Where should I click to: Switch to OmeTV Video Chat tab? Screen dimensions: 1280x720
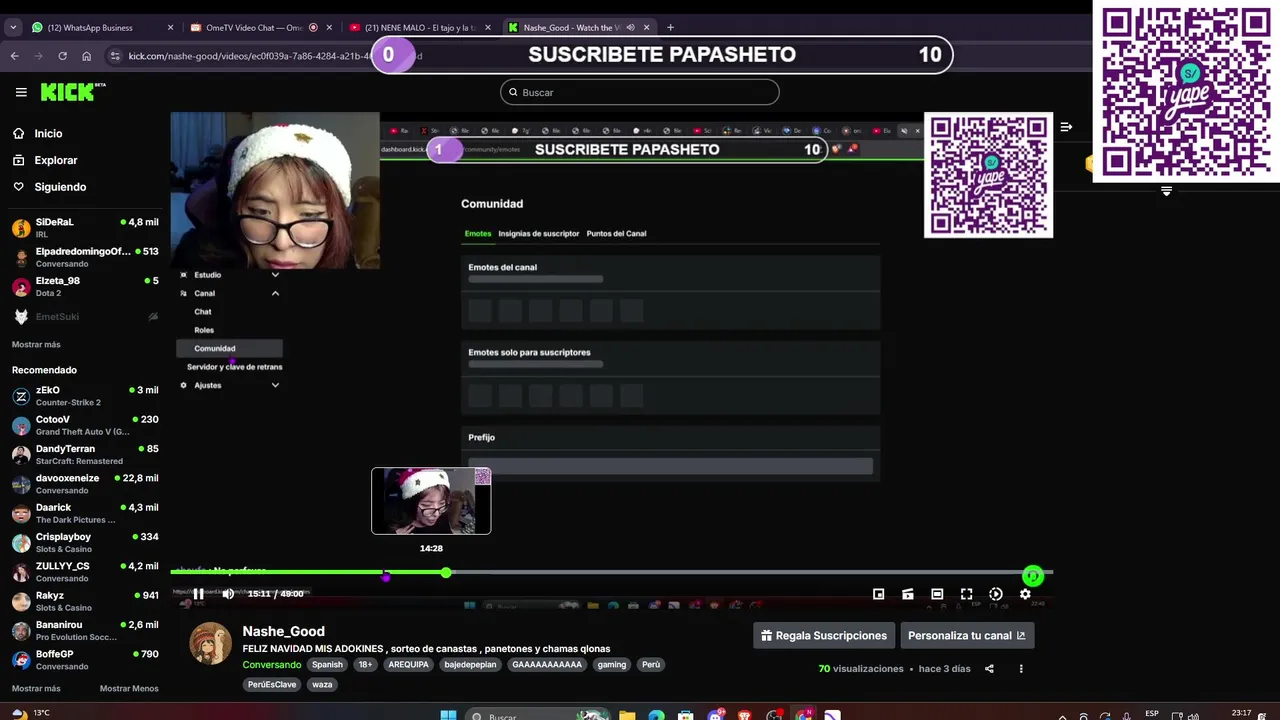[261, 27]
